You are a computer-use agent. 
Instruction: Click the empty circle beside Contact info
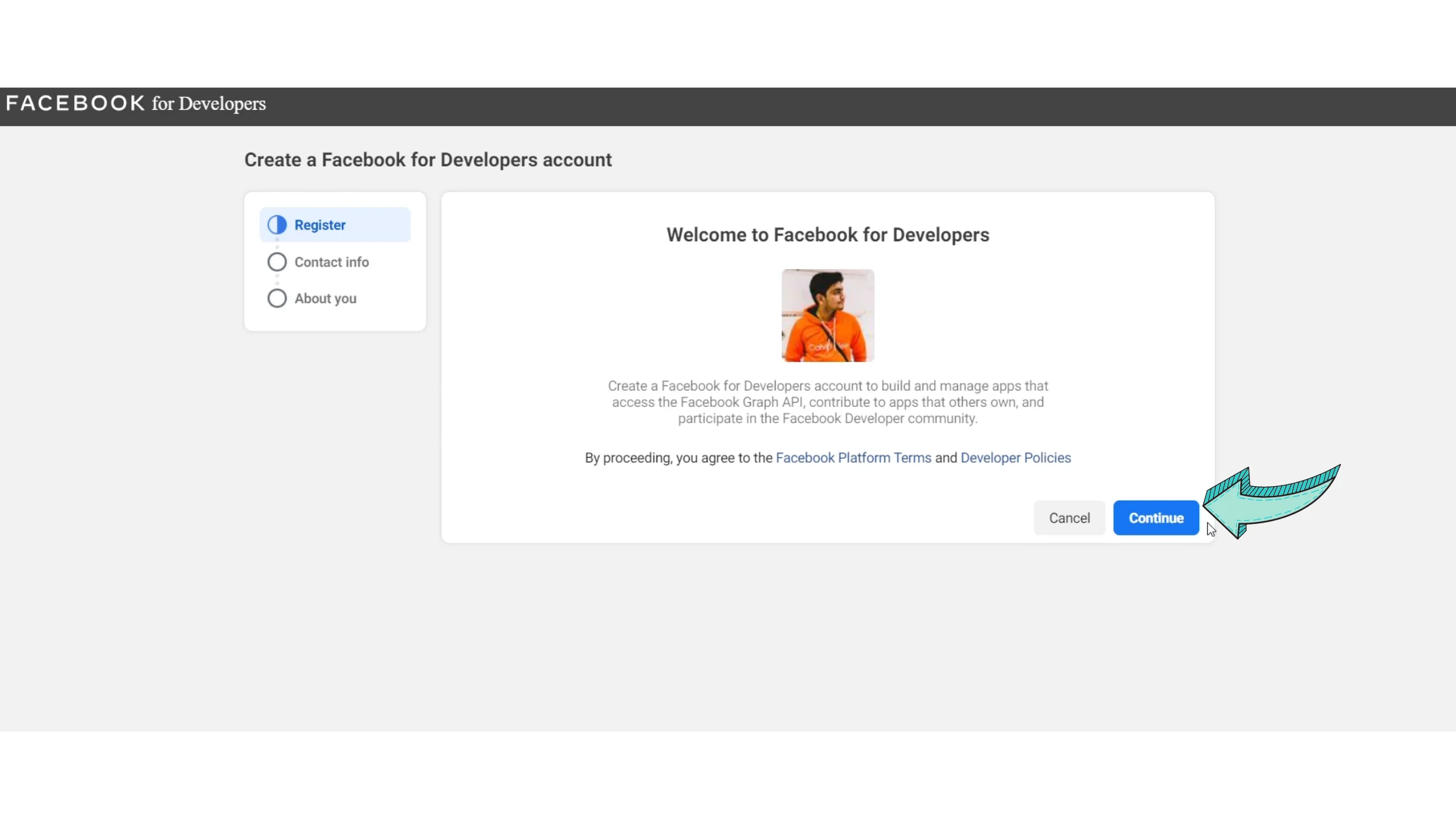coord(277,262)
